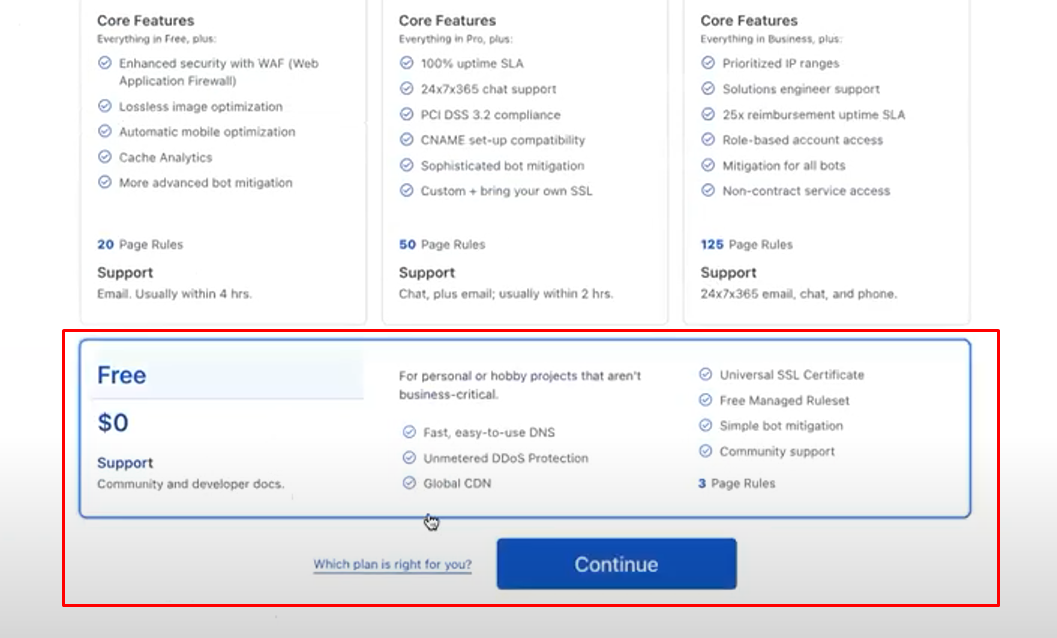Click the checkmark beside Lossless image optimization
Image resolution: width=1057 pixels, height=638 pixels.
click(105, 106)
